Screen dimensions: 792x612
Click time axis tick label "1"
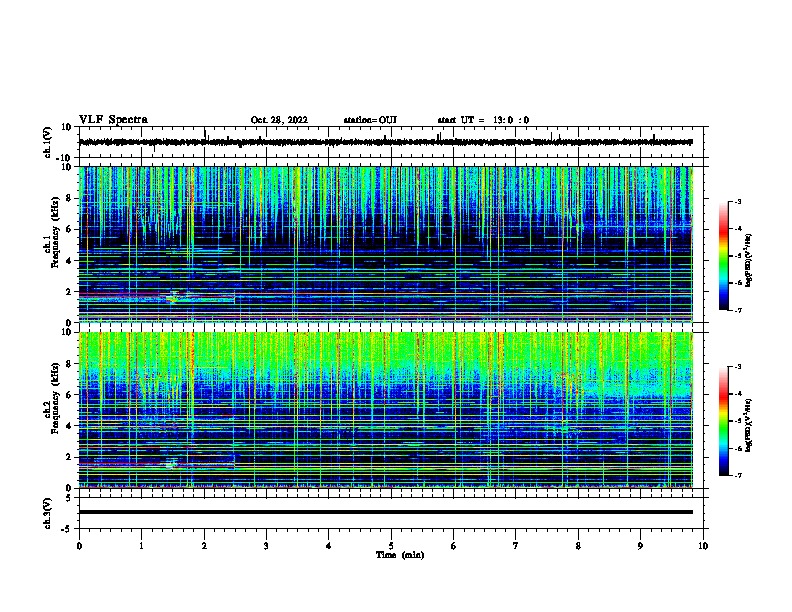click(x=141, y=546)
